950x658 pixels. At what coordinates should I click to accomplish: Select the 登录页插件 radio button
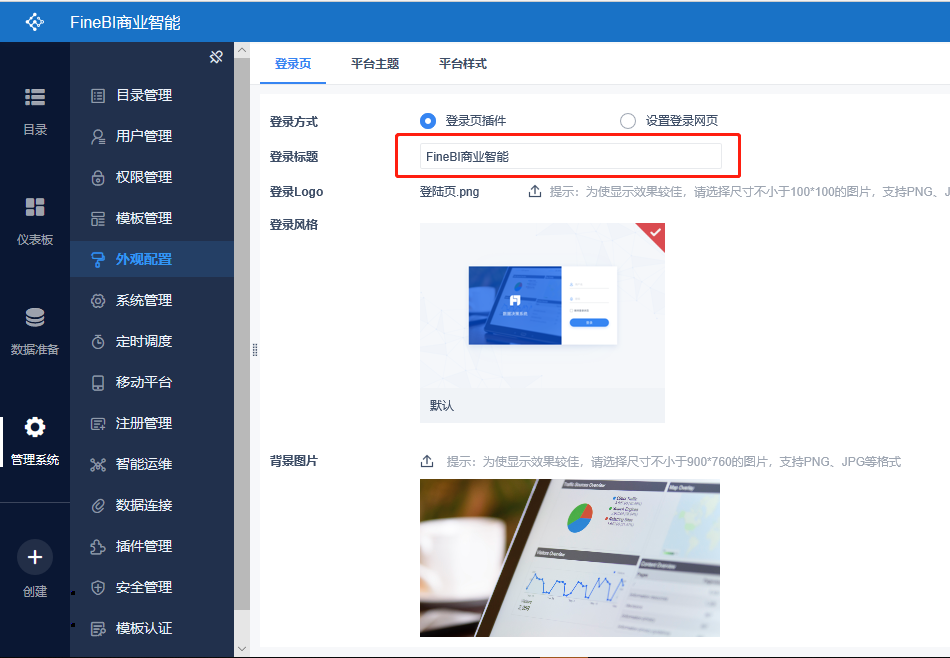pos(428,121)
